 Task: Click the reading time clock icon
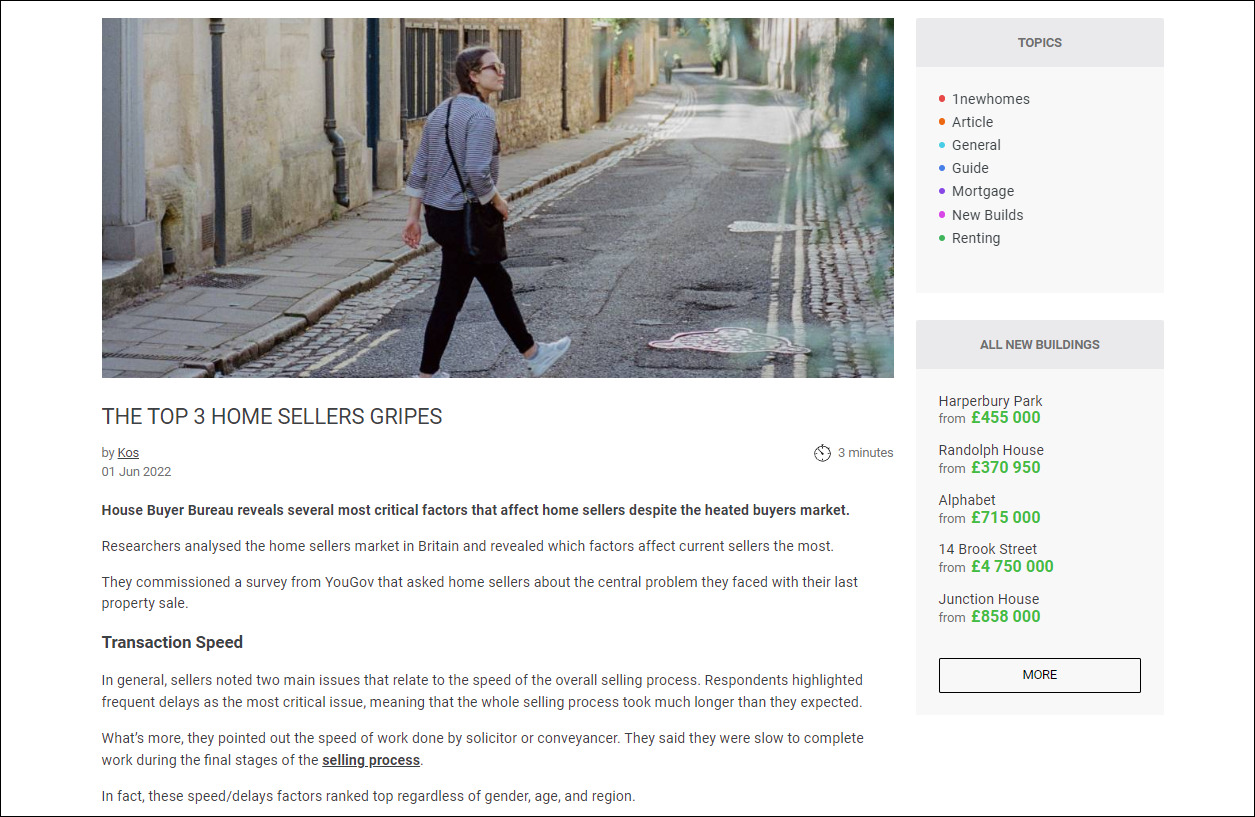coord(822,453)
